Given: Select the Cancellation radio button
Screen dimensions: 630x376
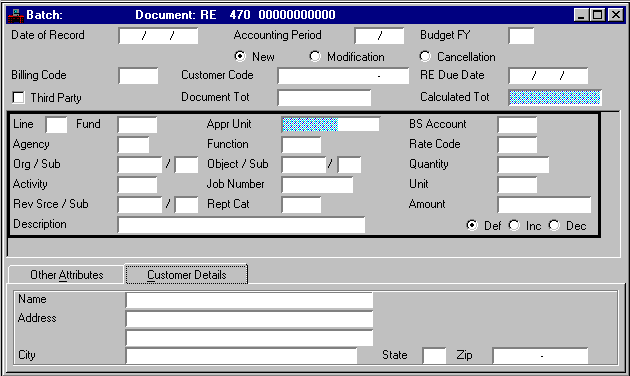Looking at the screenshot, I should [x=425, y=56].
